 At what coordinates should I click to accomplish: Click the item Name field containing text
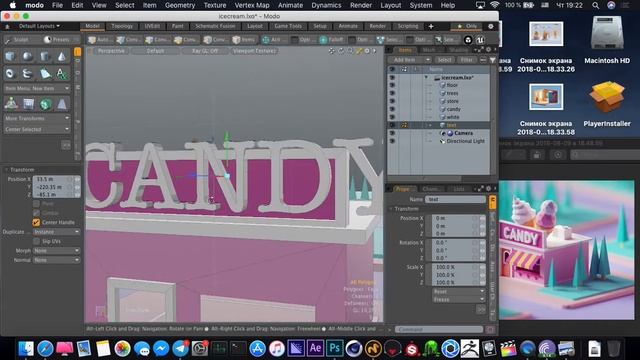pos(455,200)
